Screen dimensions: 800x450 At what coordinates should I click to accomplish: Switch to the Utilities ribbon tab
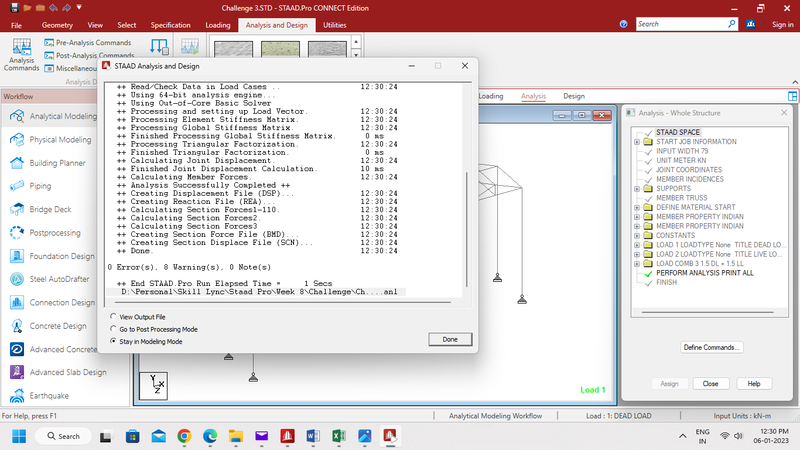(x=335, y=23)
